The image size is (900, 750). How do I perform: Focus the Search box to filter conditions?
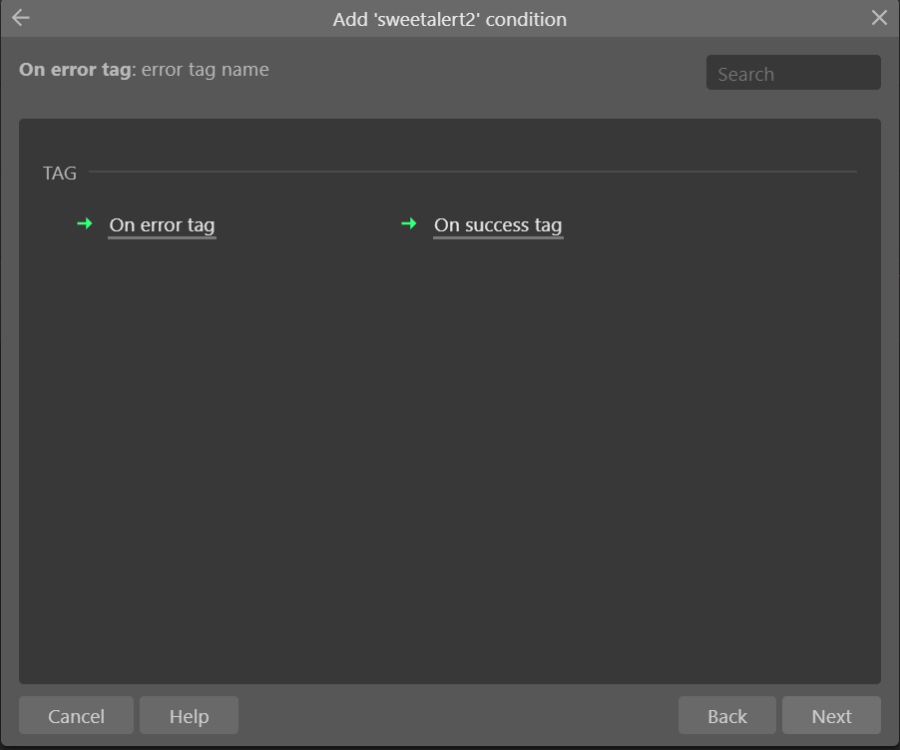coord(793,72)
